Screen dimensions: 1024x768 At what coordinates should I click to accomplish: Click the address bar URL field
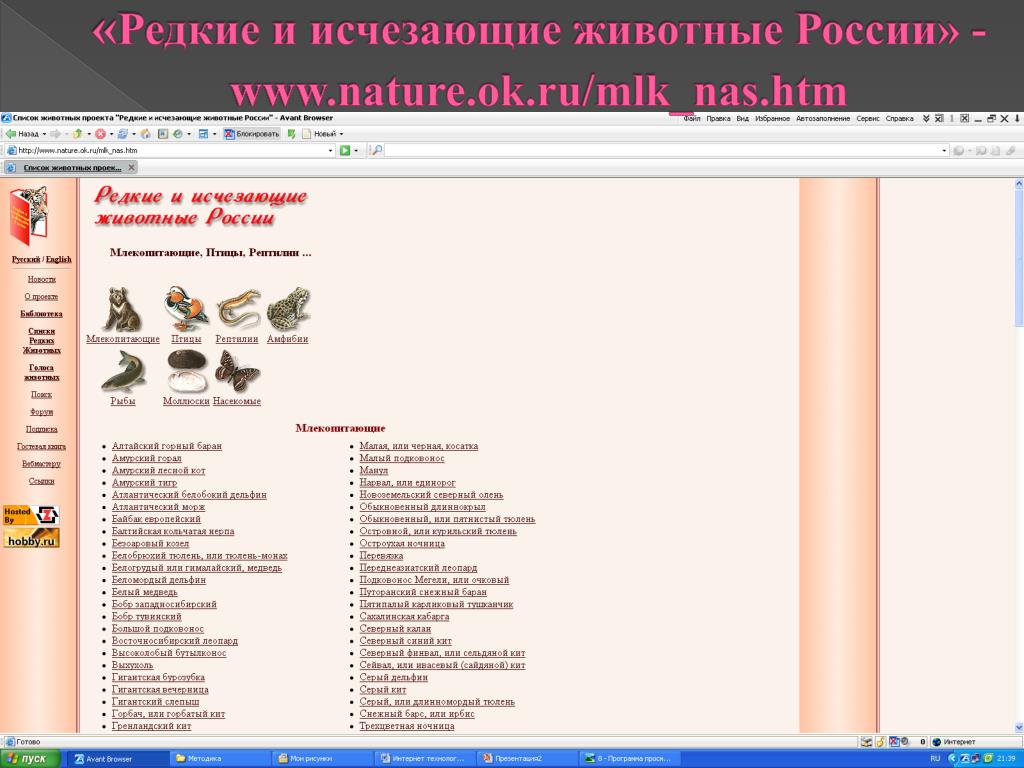(x=171, y=151)
